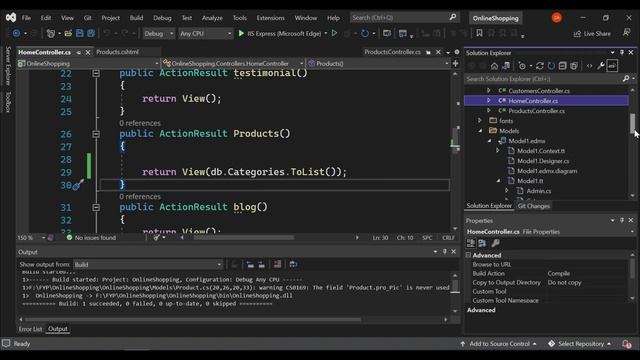Click the Save All toolbar icon
640x360 pixels.
(x=91, y=33)
